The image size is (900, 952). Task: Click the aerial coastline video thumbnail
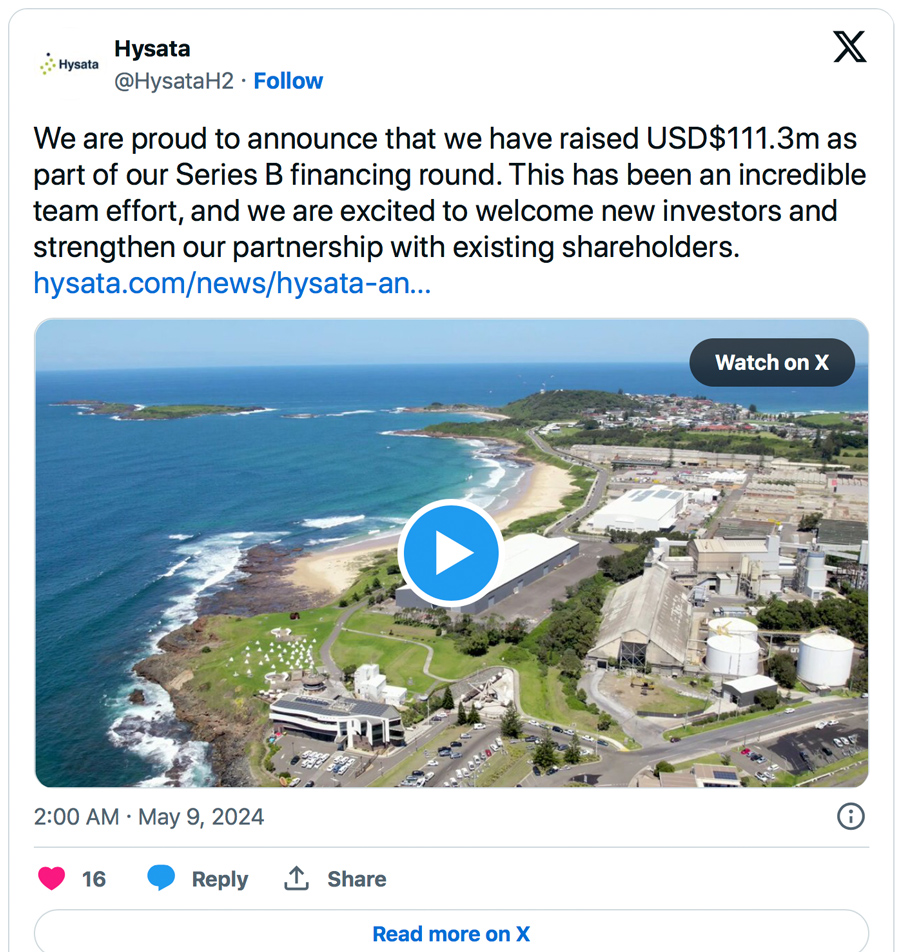(x=250, y=500)
